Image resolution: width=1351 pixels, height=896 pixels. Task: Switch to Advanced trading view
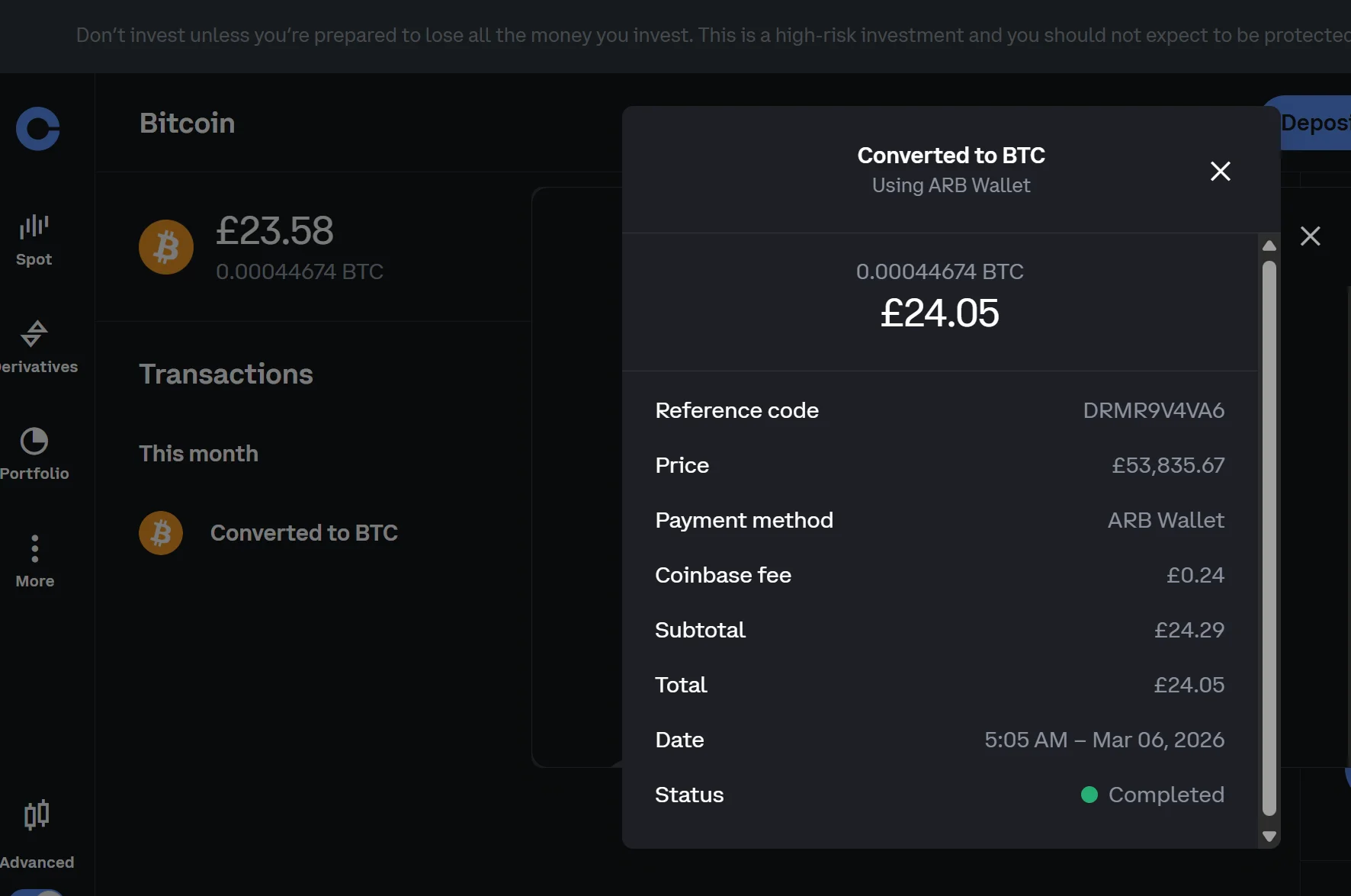pyautogui.click(x=37, y=831)
